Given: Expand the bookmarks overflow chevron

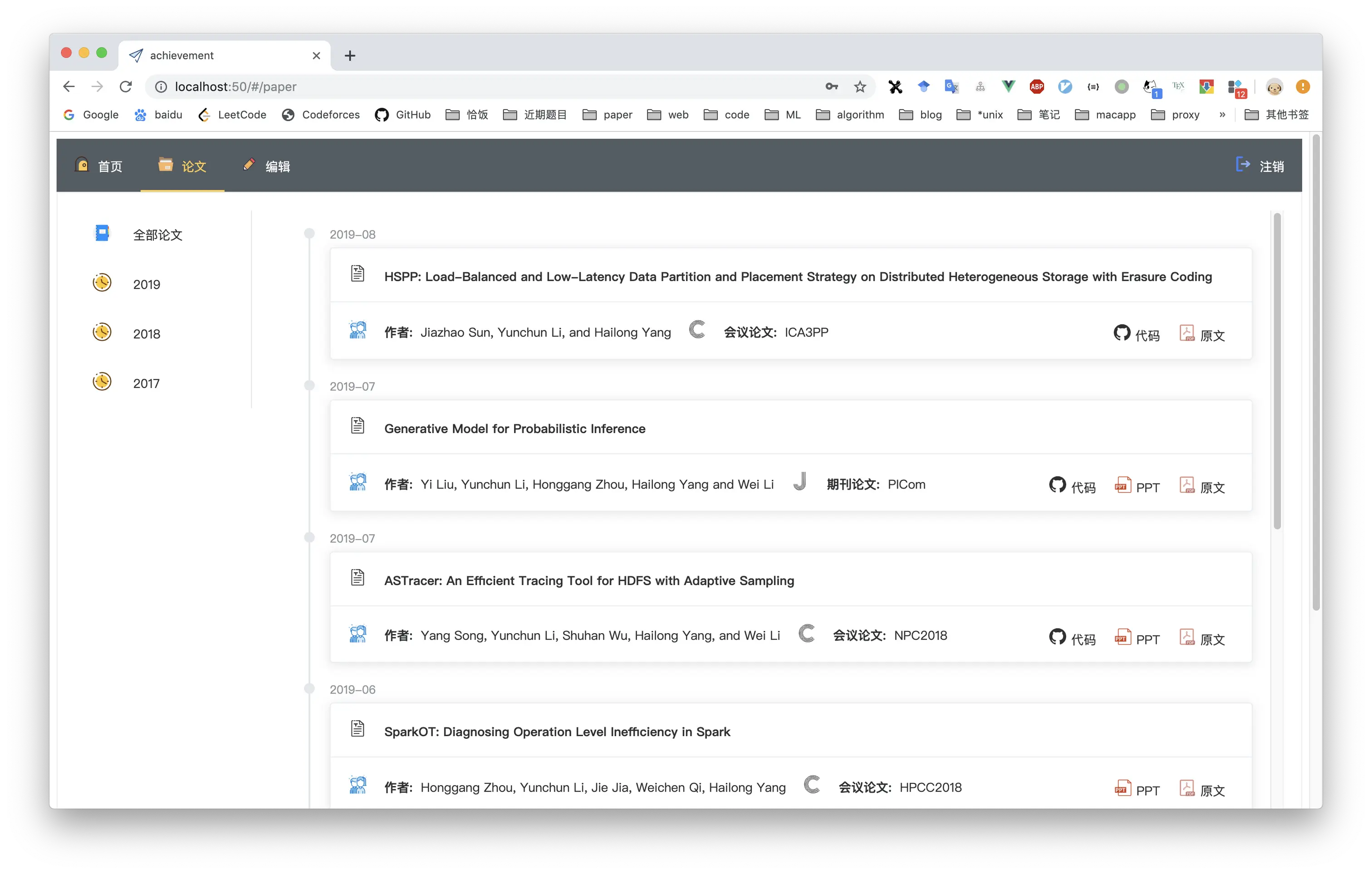Looking at the screenshot, I should tap(1222, 114).
